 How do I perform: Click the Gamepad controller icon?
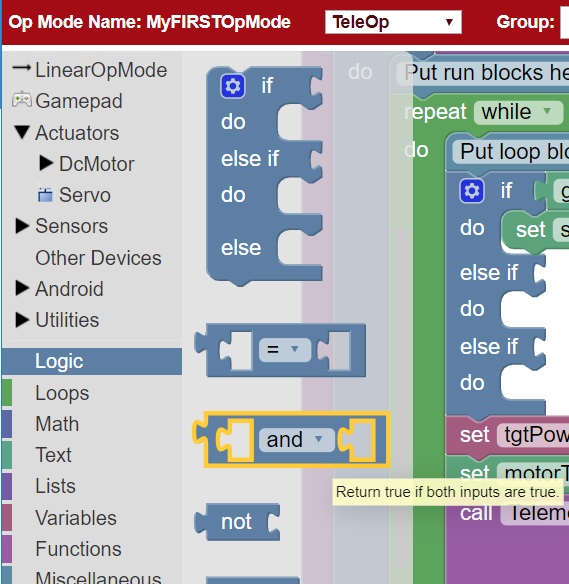click(22, 100)
